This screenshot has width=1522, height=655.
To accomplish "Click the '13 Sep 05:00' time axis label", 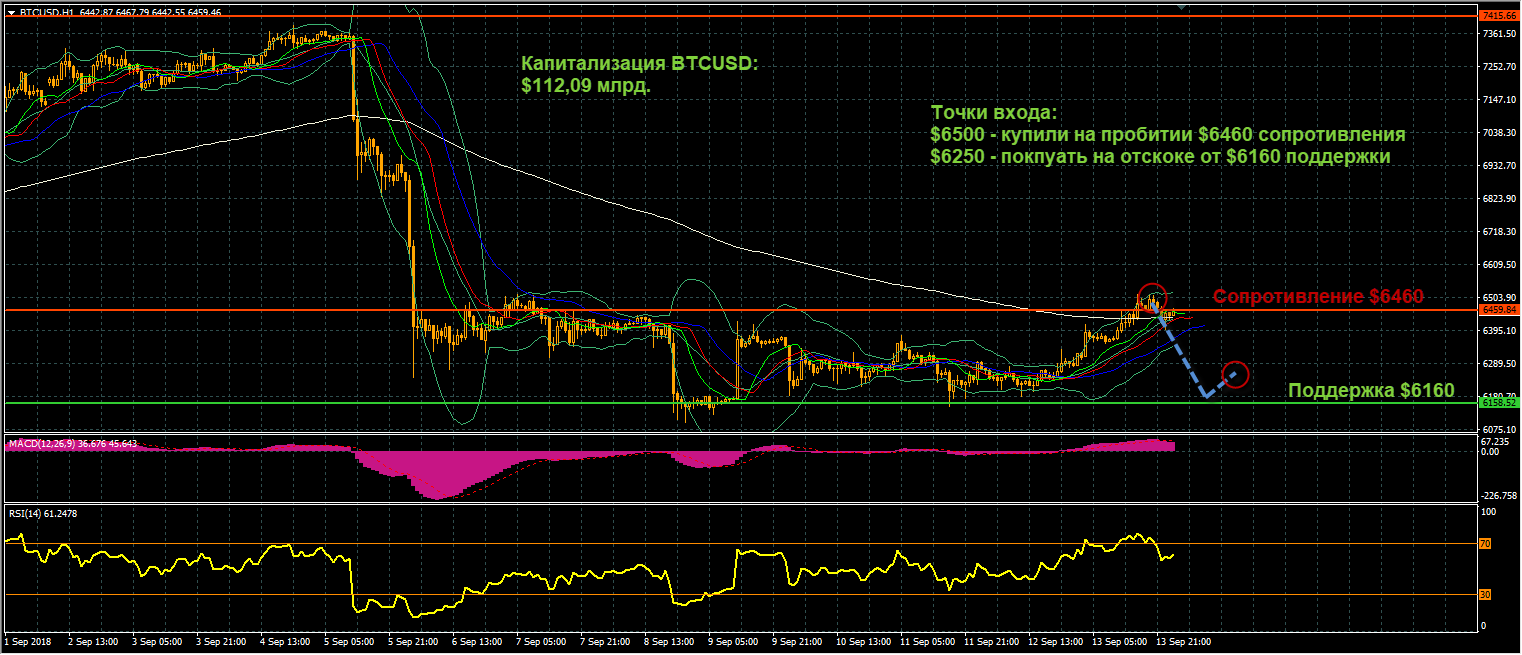I will (x=1118, y=640).
